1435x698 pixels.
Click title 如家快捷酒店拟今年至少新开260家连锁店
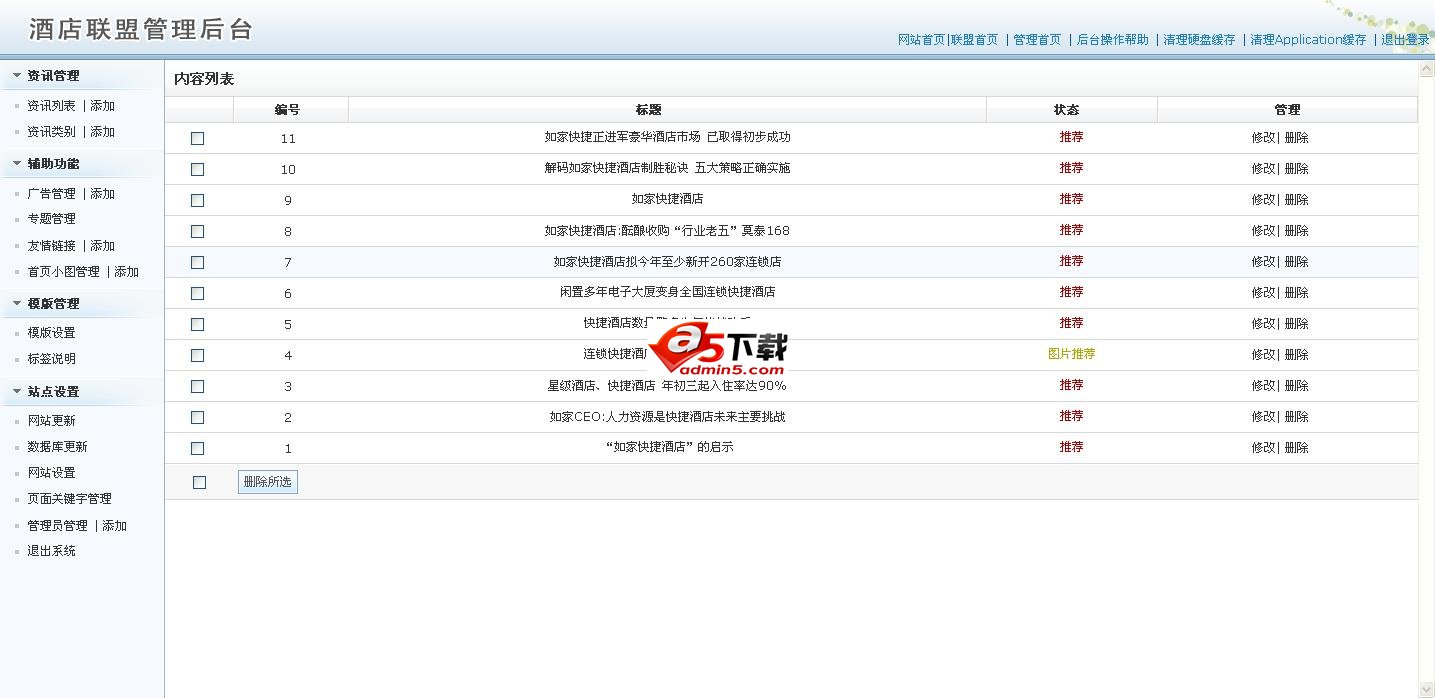point(667,262)
